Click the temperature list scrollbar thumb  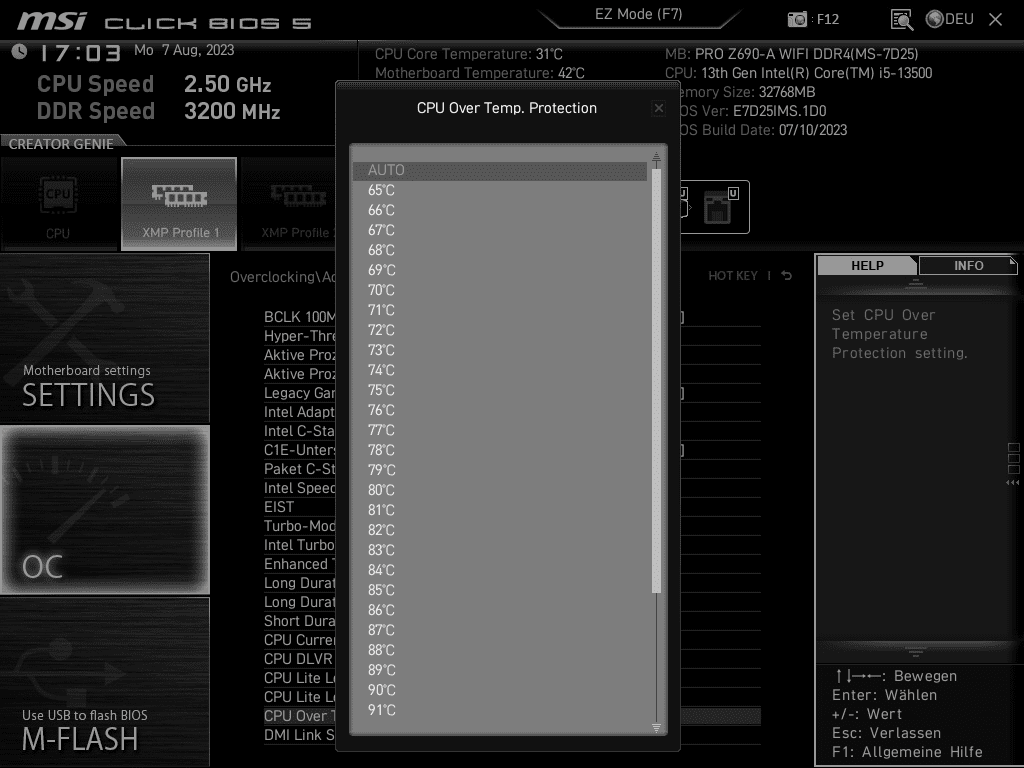coord(656,381)
